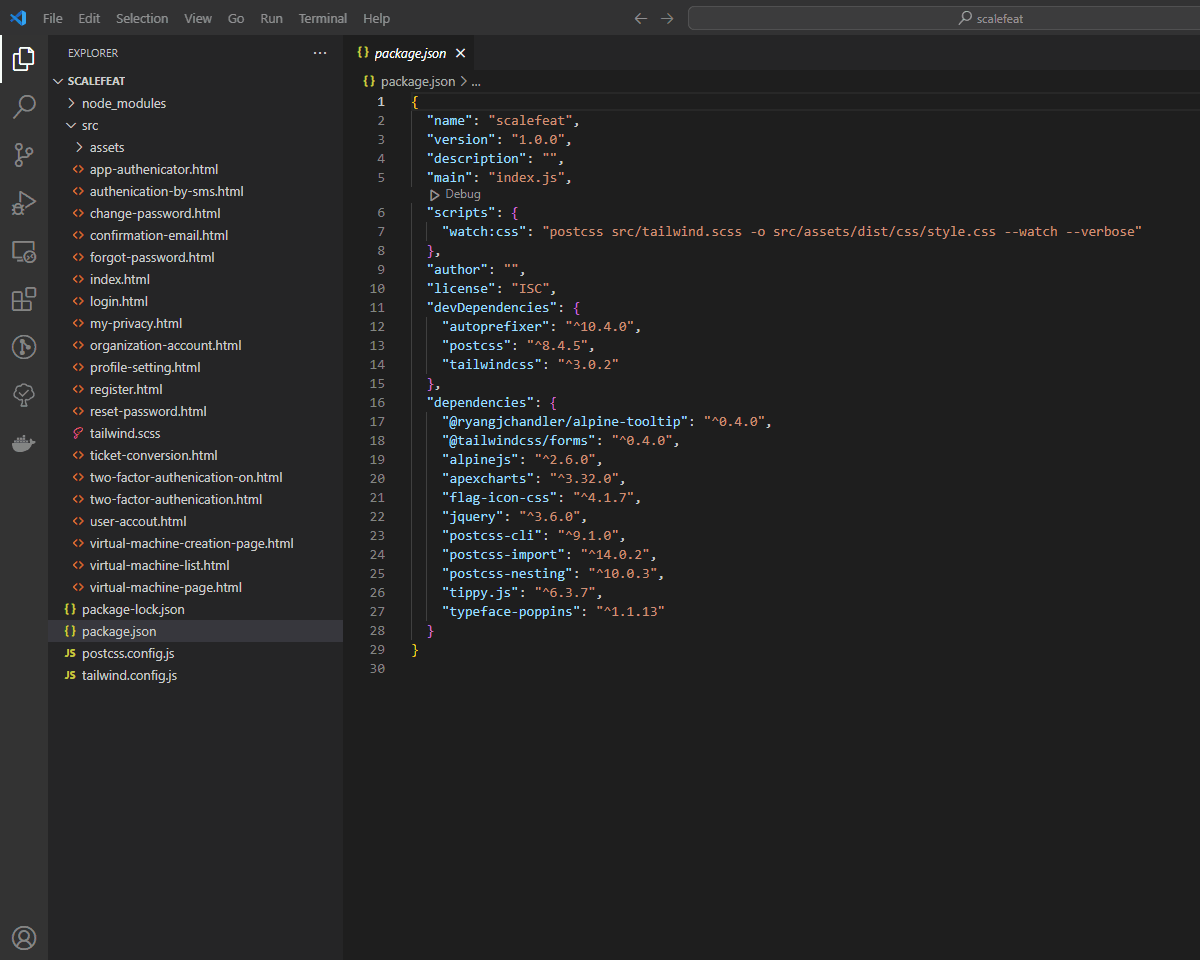Collapse the SCALEFEAT project root
The height and width of the screenshot is (960, 1200).
point(96,81)
